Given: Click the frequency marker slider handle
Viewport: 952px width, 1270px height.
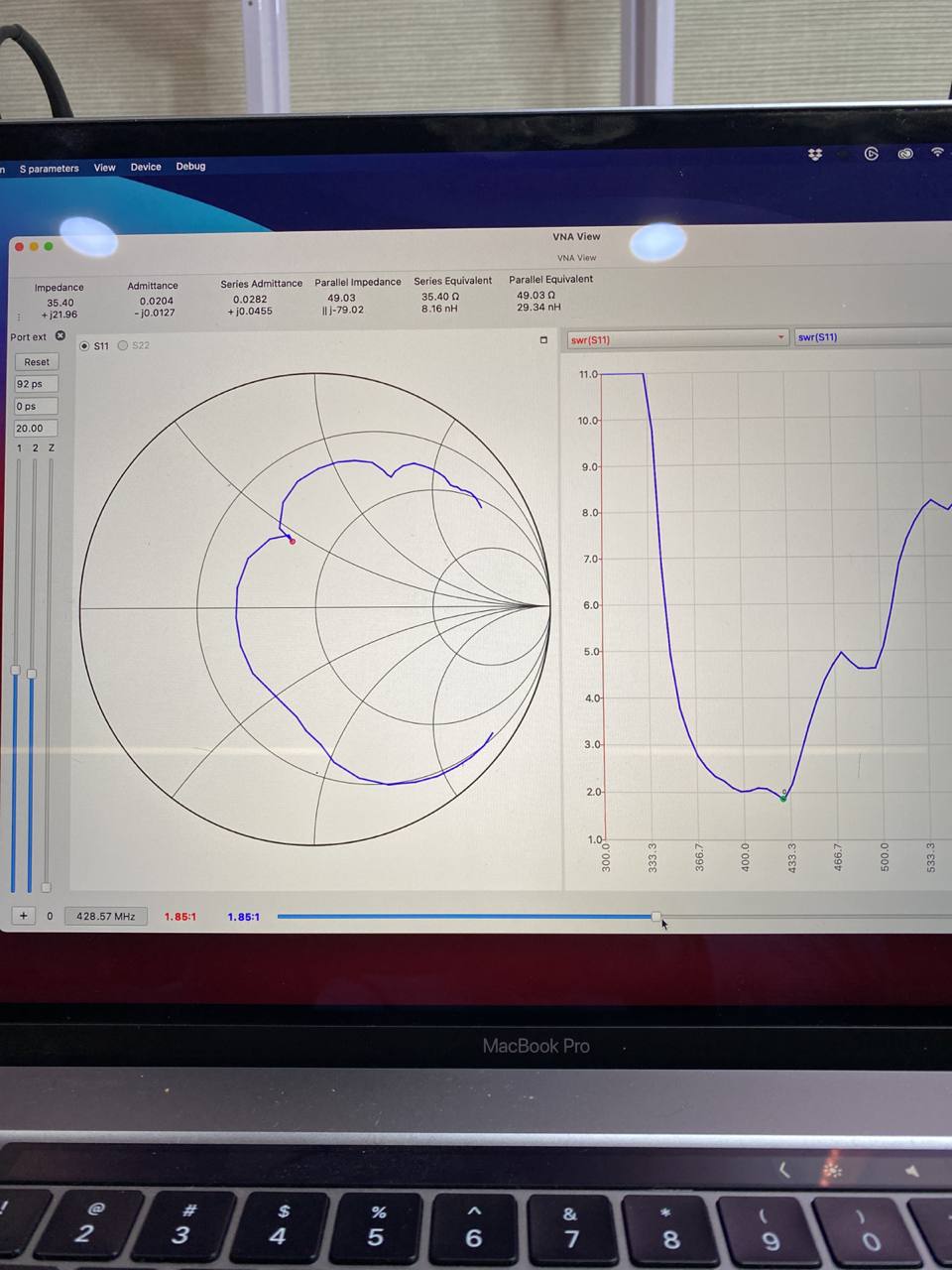Looking at the screenshot, I should (x=656, y=916).
